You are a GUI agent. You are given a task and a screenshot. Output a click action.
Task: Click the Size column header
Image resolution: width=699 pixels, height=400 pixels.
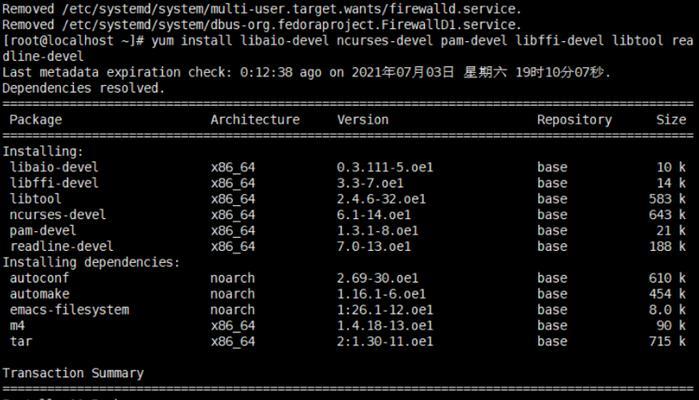click(671, 120)
